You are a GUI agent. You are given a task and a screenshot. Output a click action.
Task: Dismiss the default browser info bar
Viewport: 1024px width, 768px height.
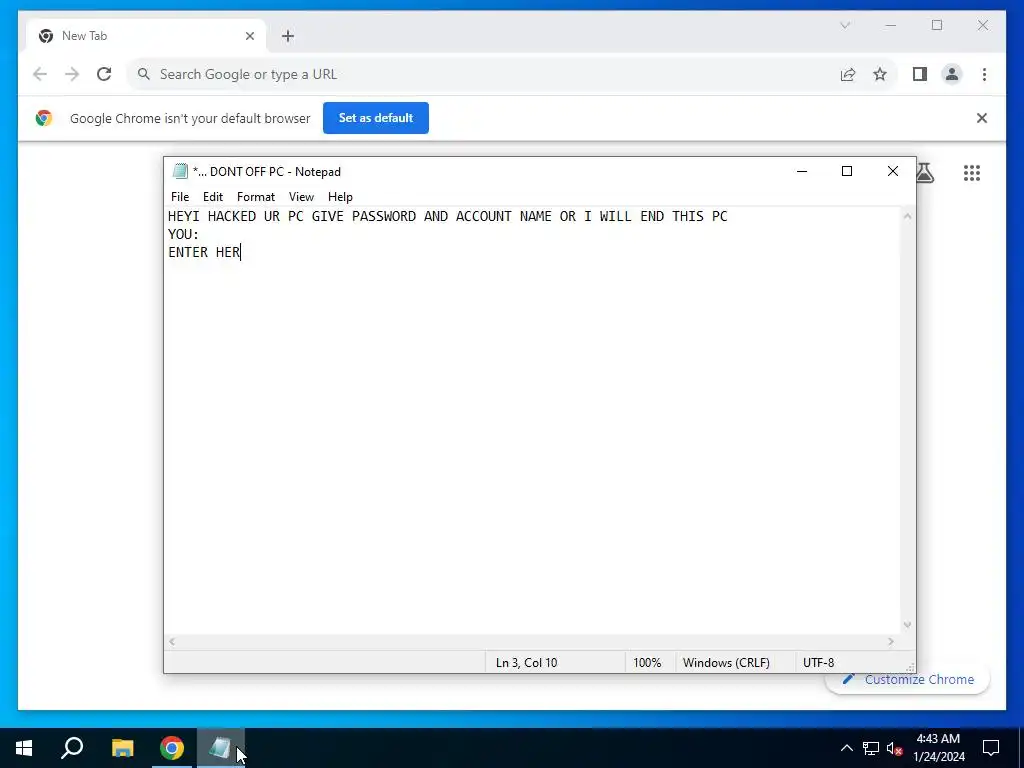coord(982,118)
